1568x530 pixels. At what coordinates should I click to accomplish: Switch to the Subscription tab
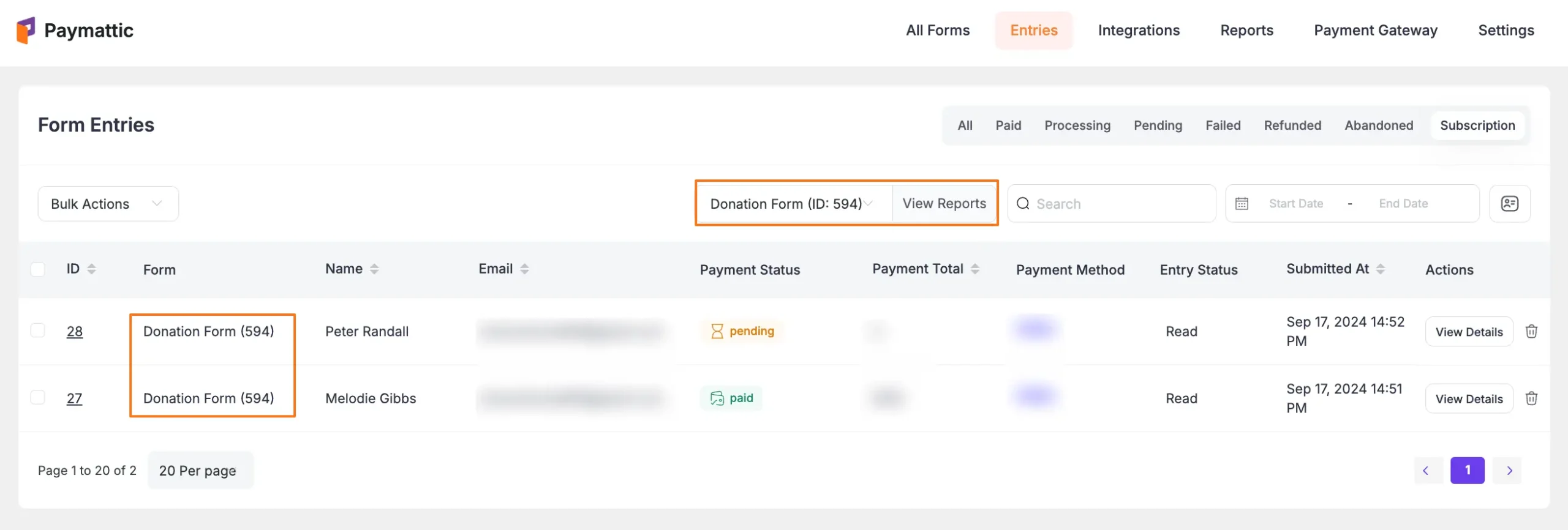tap(1477, 125)
